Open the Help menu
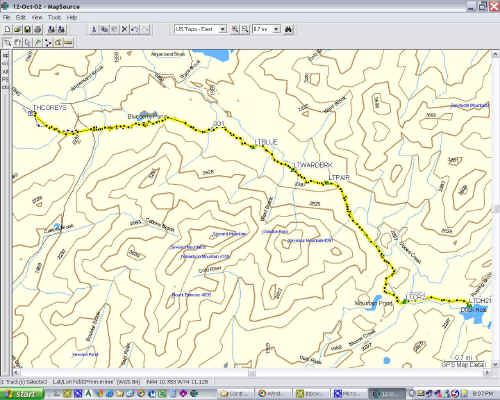Screen dimensions: 500x400 click(72, 17)
